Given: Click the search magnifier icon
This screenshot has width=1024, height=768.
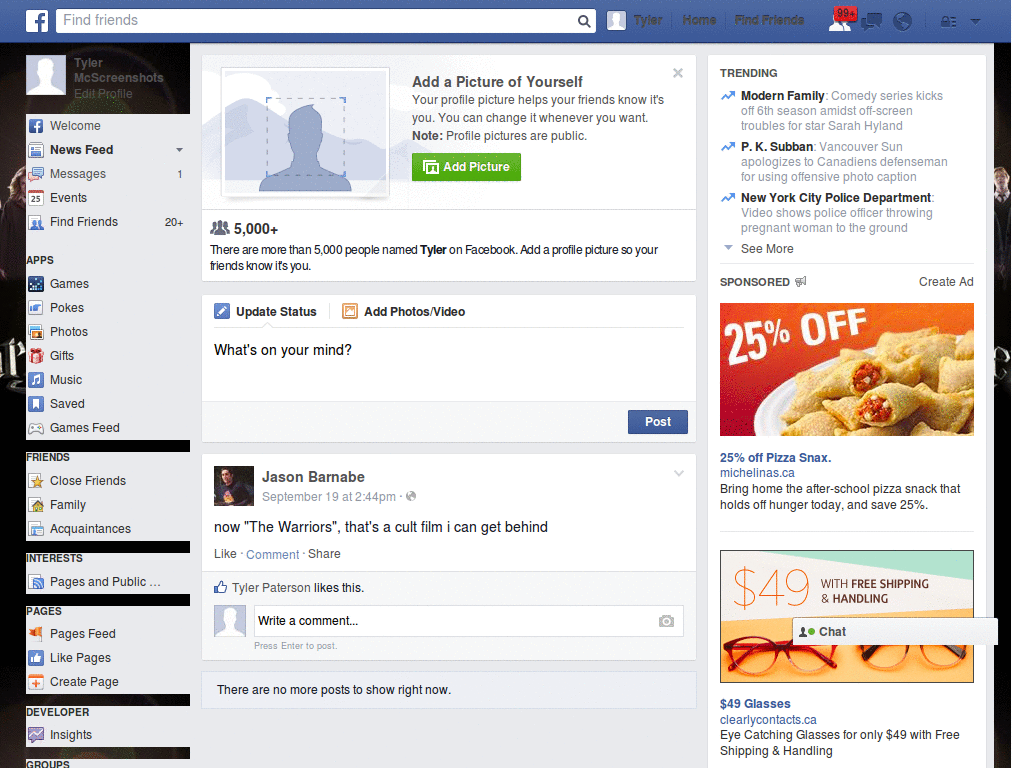Looking at the screenshot, I should pyautogui.click(x=584, y=21).
